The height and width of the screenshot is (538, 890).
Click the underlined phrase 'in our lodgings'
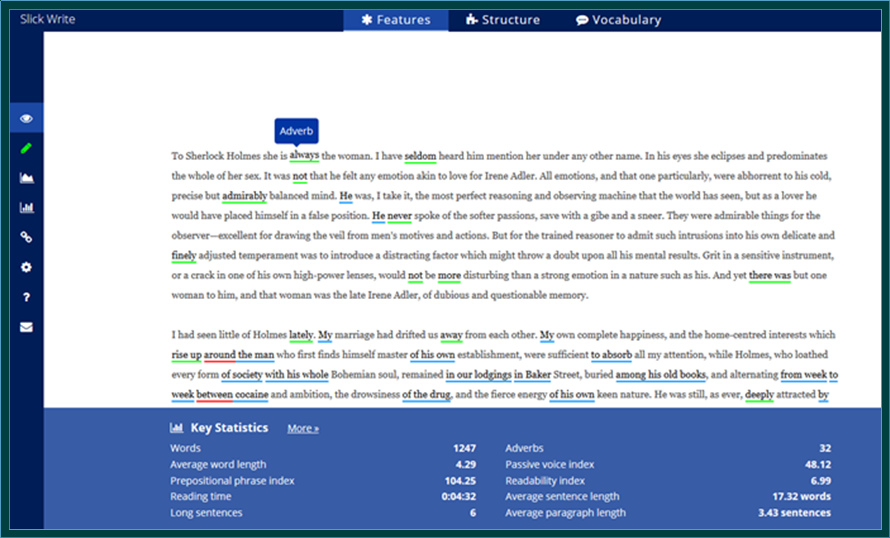coord(478,375)
